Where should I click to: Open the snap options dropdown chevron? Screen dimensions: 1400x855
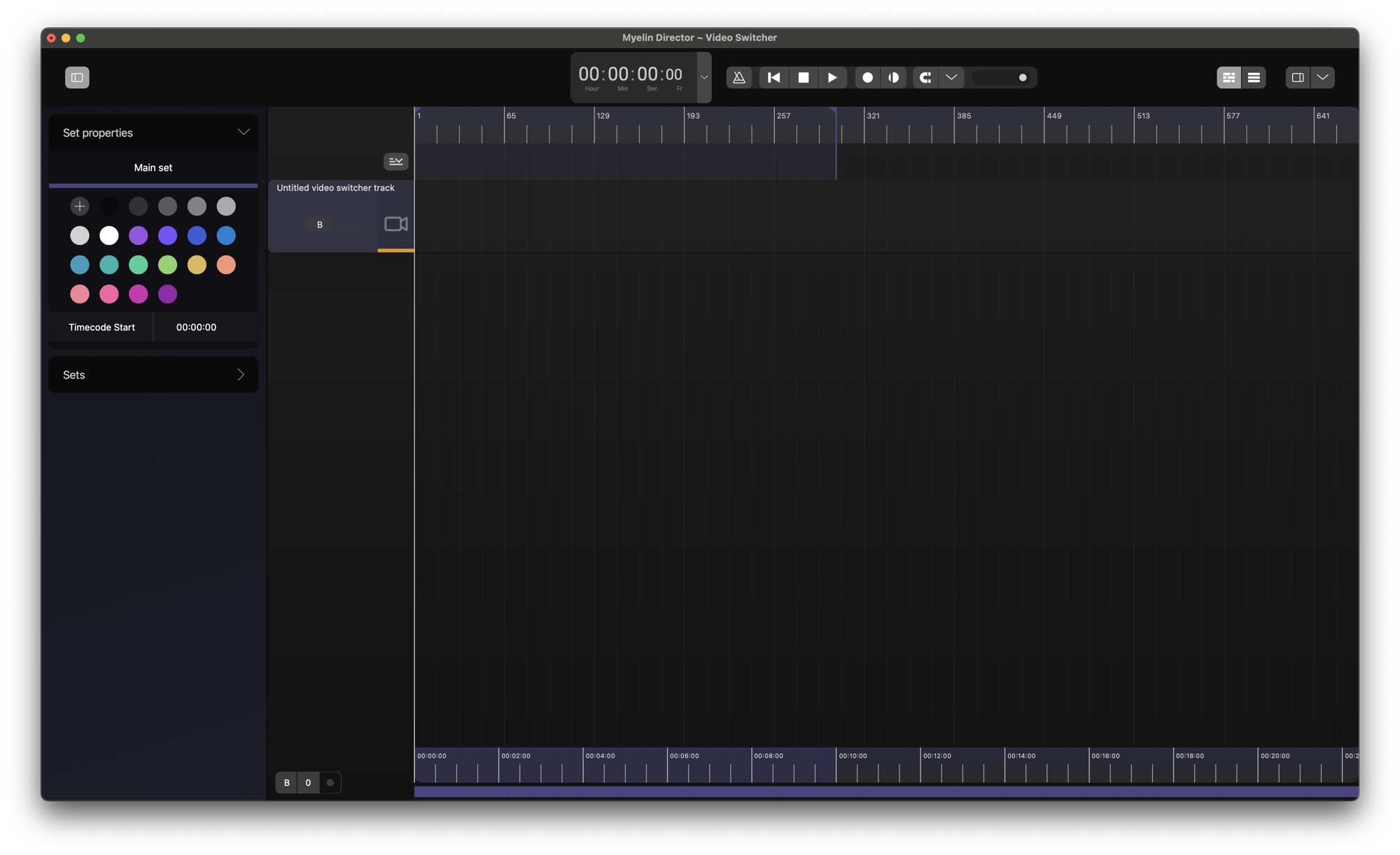pos(951,78)
